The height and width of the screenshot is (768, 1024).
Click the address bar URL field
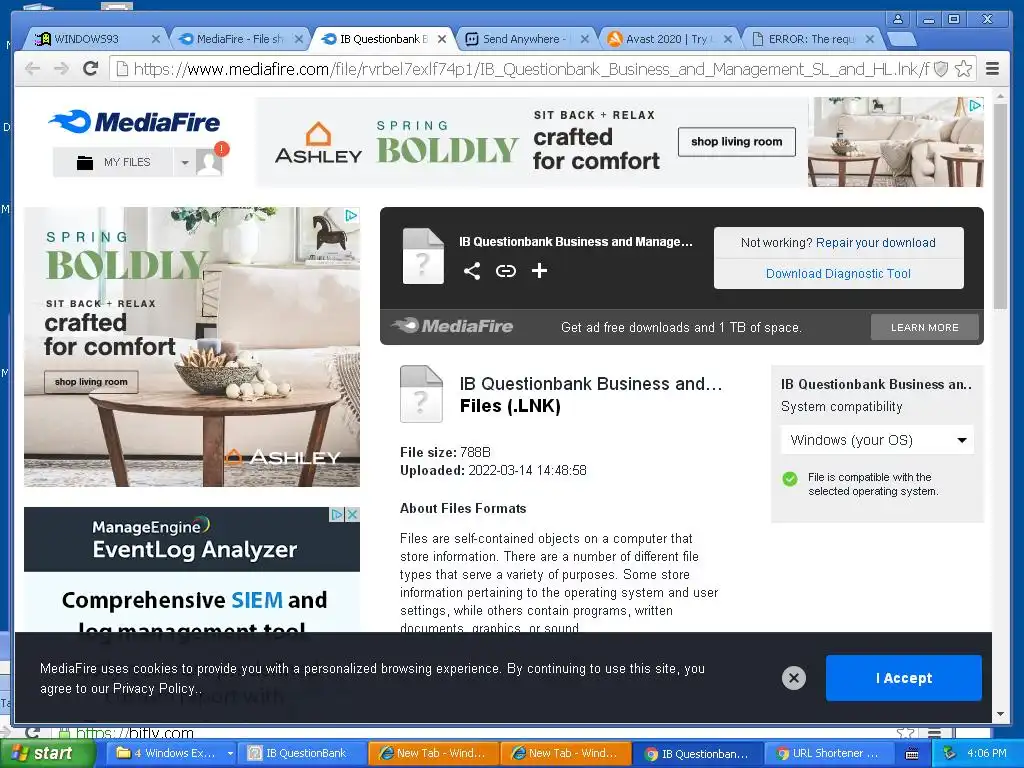pyautogui.click(x=530, y=69)
